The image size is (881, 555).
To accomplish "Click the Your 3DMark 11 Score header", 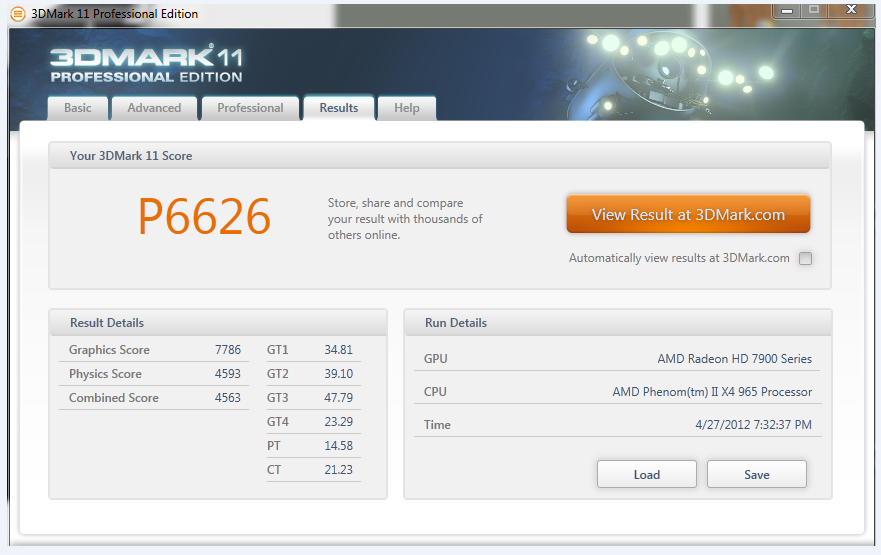I will [439, 156].
